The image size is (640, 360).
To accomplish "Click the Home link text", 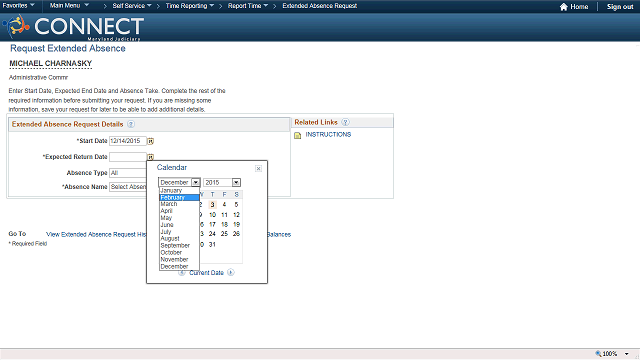I will [579, 7].
